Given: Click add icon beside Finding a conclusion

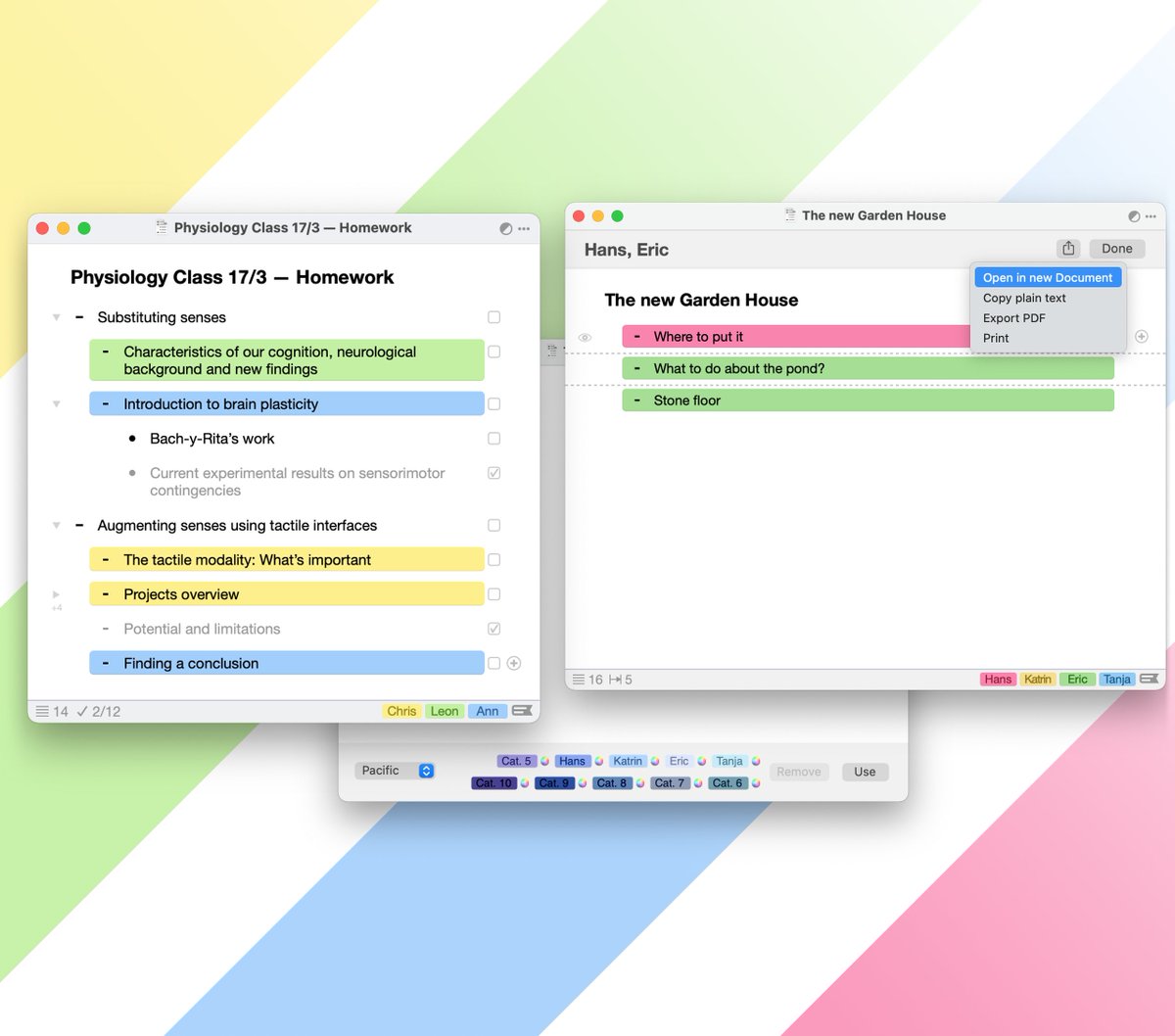Looking at the screenshot, I should coord(514,663).
